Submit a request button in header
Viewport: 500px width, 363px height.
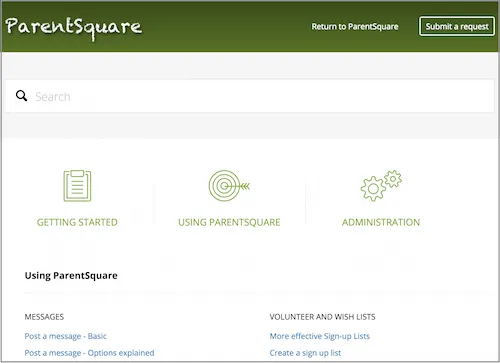point(457,26)
